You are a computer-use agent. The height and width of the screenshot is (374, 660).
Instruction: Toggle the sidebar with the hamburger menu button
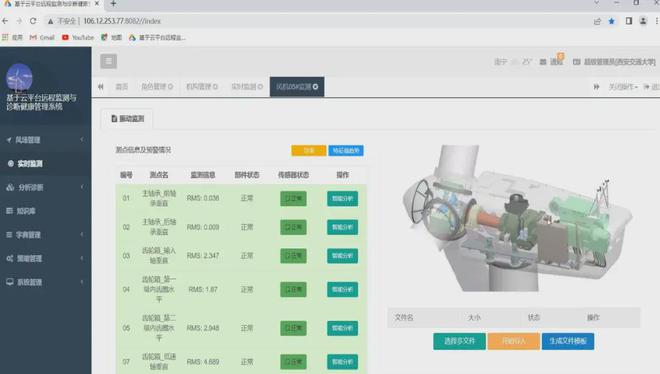coord(109,61)
